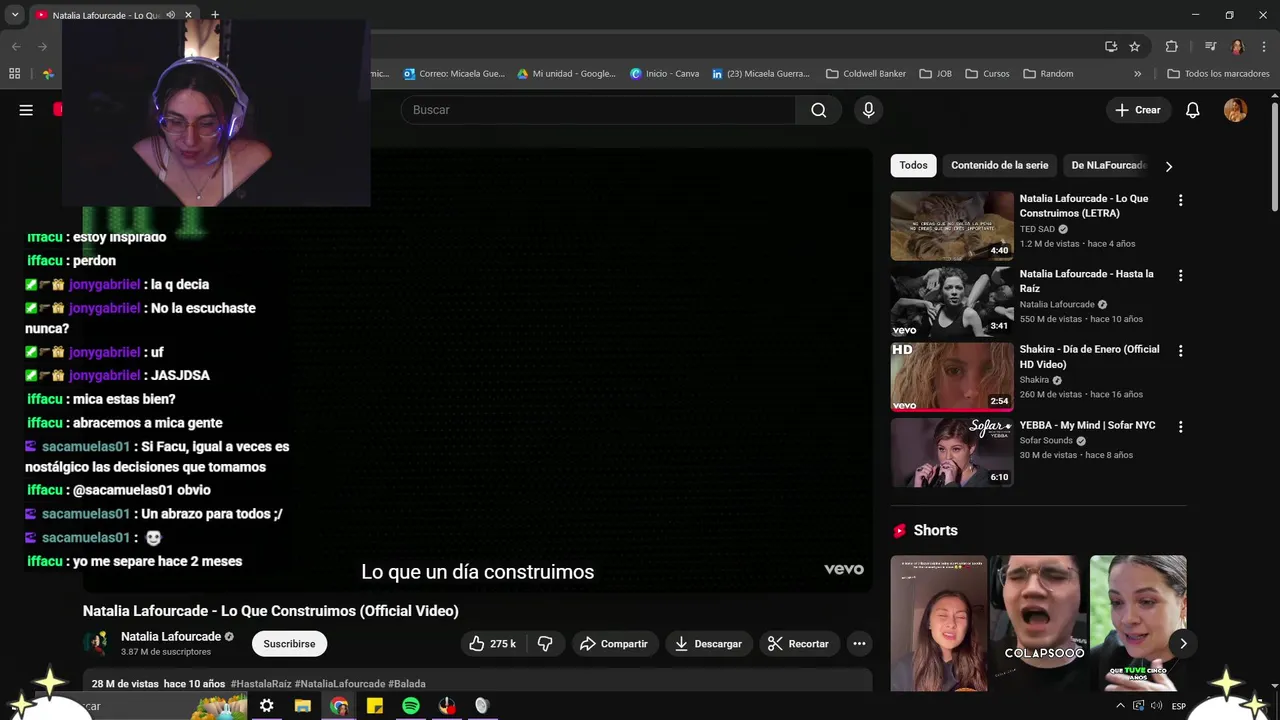The image size is (1280, 720).
Task: Open the YouTube account avatar menu
Action: pyautogui.click(x=1235, y=110)
